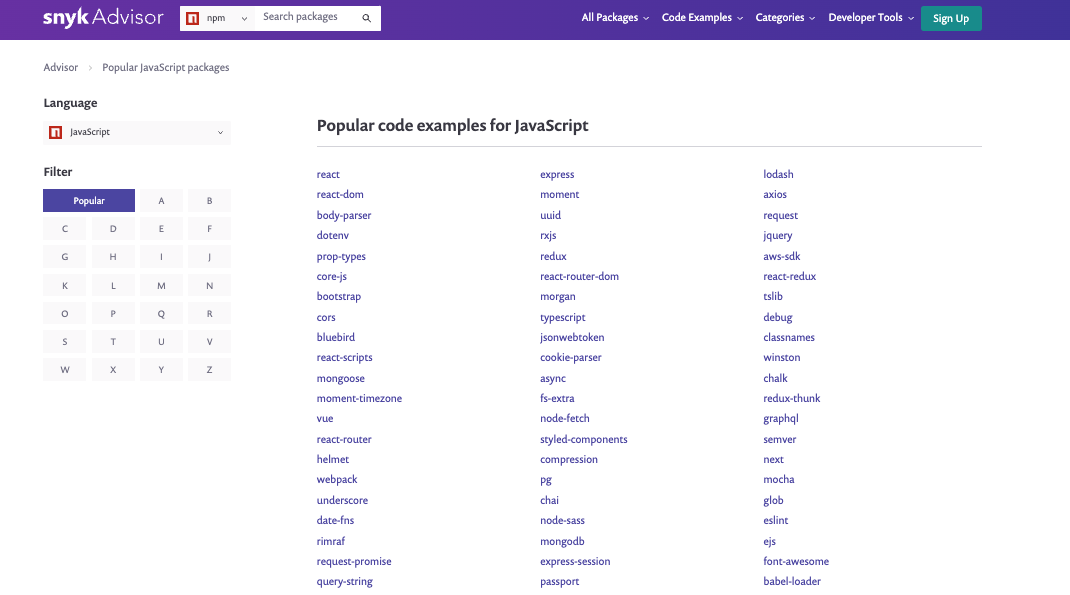Filter packages by letter F
This screenshot has width=1070, height=595.
pyautogui.click(x=209, y=229)
